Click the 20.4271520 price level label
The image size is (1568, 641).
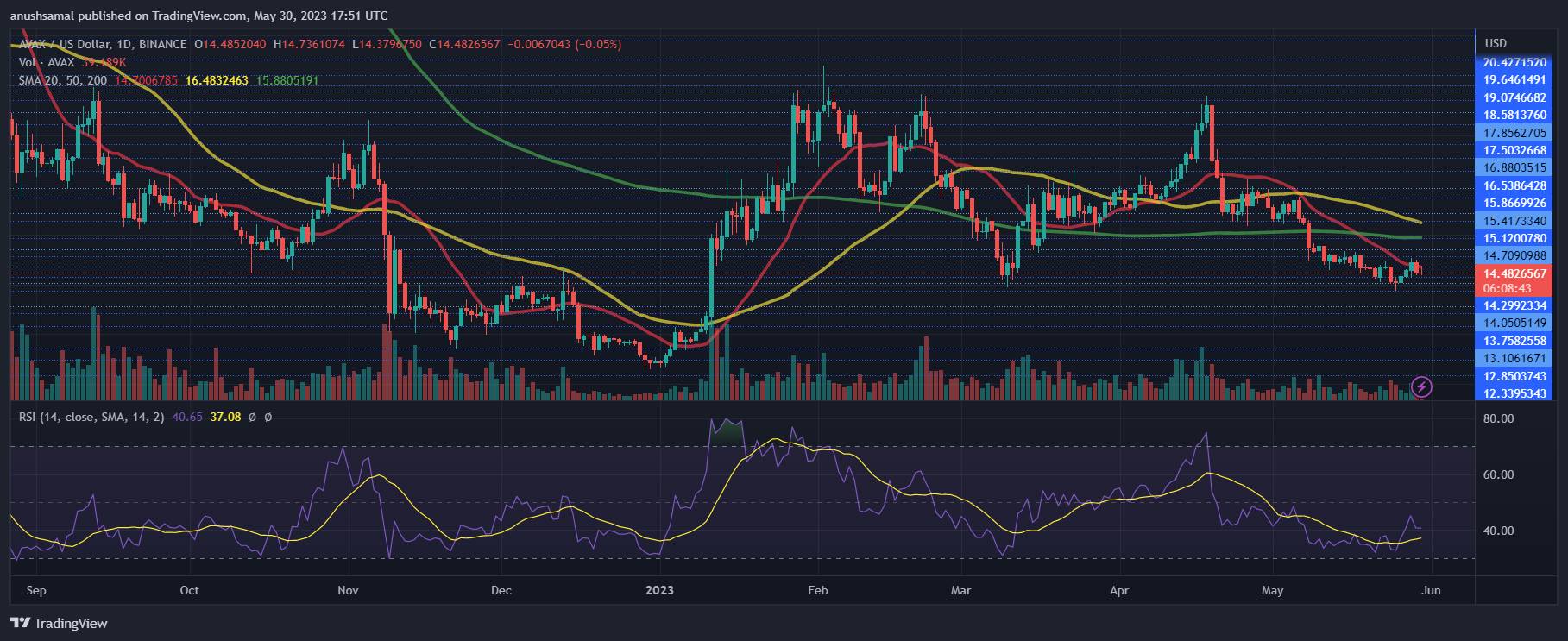pyautogui.click(x=1514, y=62)
